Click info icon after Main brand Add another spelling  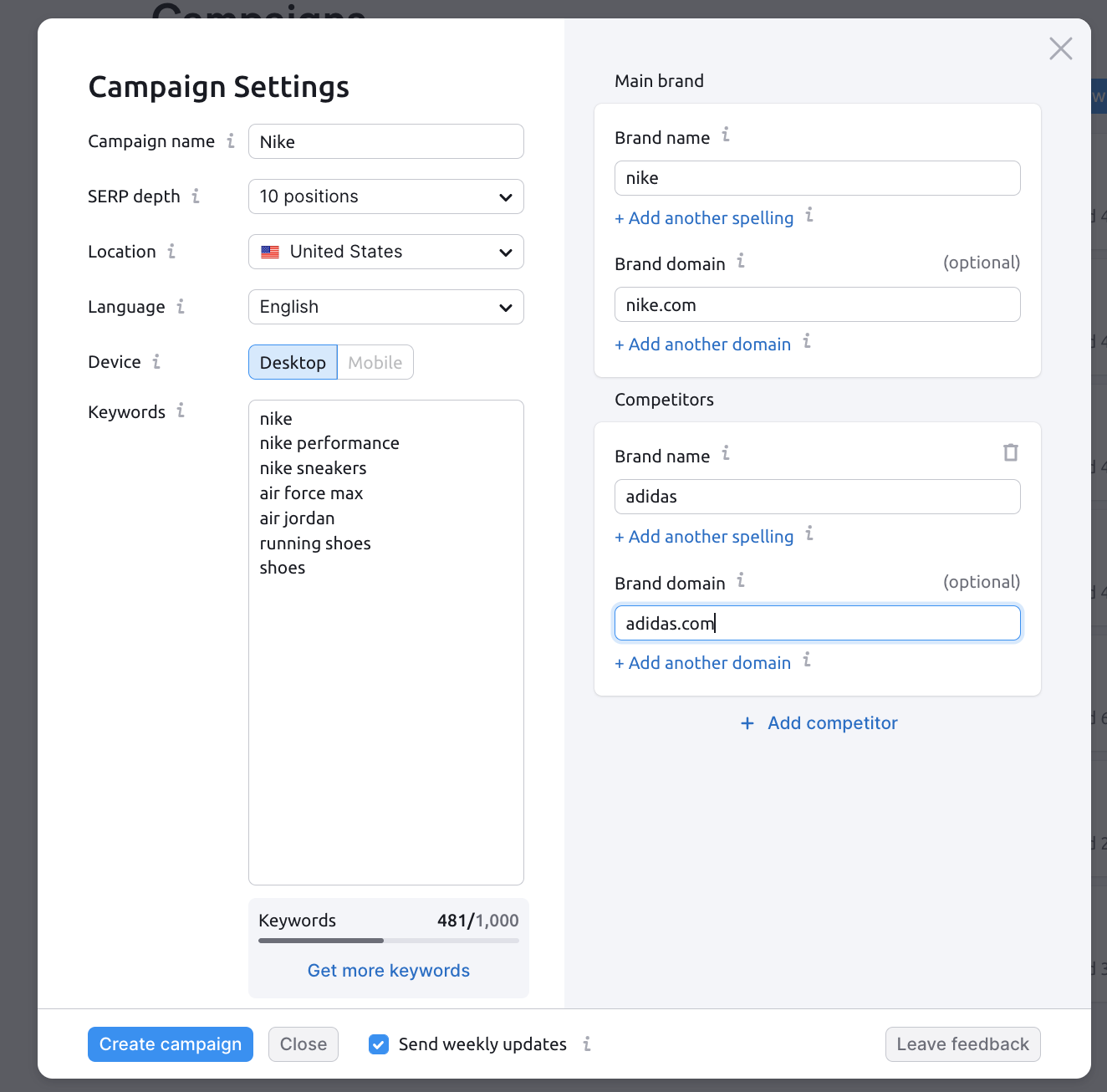(809, 216)
